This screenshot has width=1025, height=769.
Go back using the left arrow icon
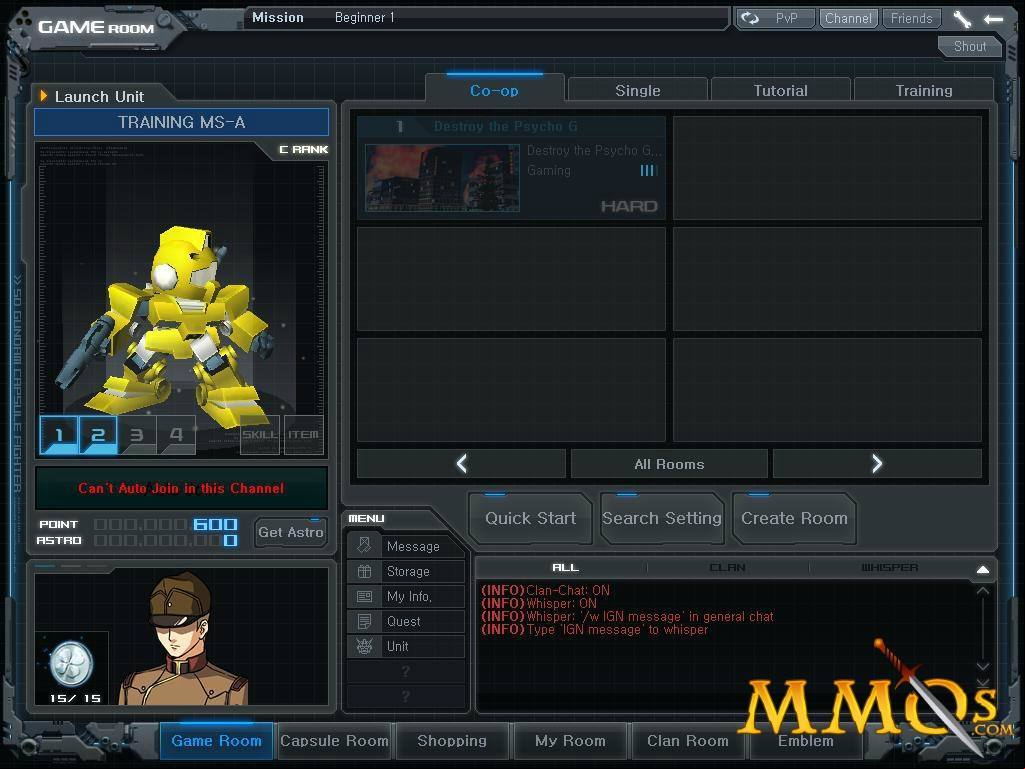click(x=994, y=19)
